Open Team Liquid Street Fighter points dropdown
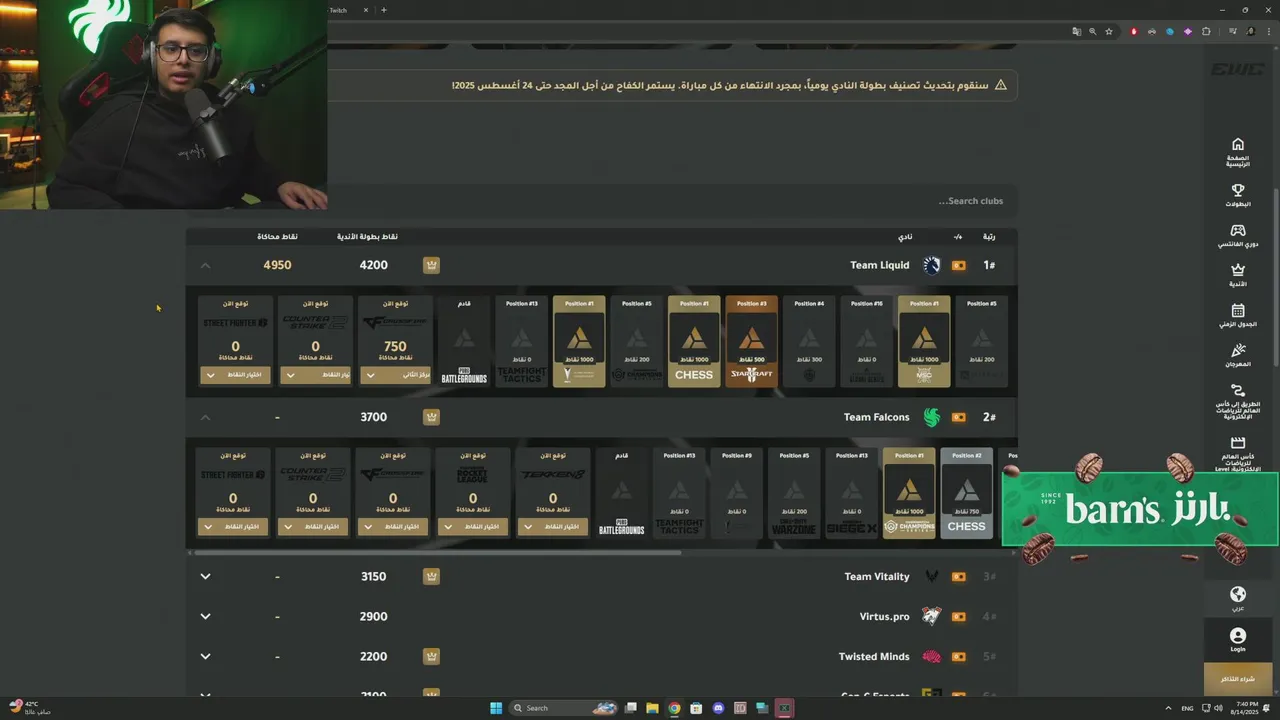 coord(235,375)
